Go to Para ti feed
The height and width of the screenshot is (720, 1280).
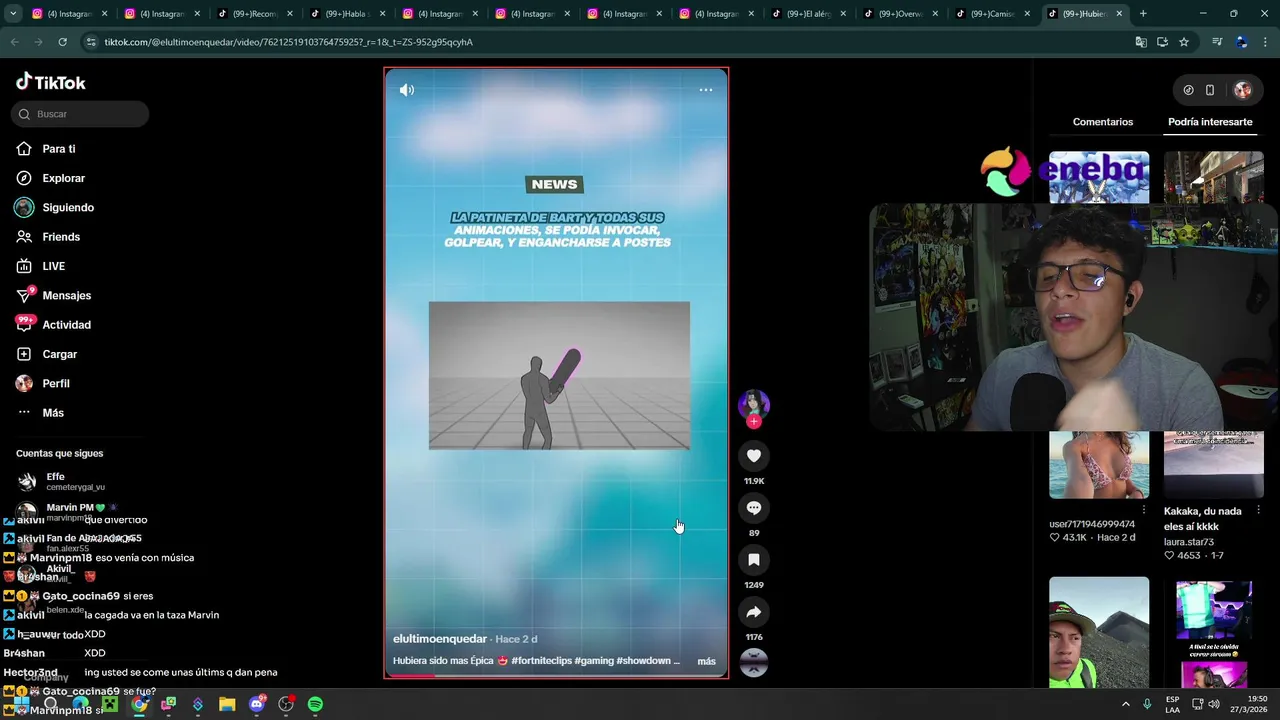pos(58,149)
